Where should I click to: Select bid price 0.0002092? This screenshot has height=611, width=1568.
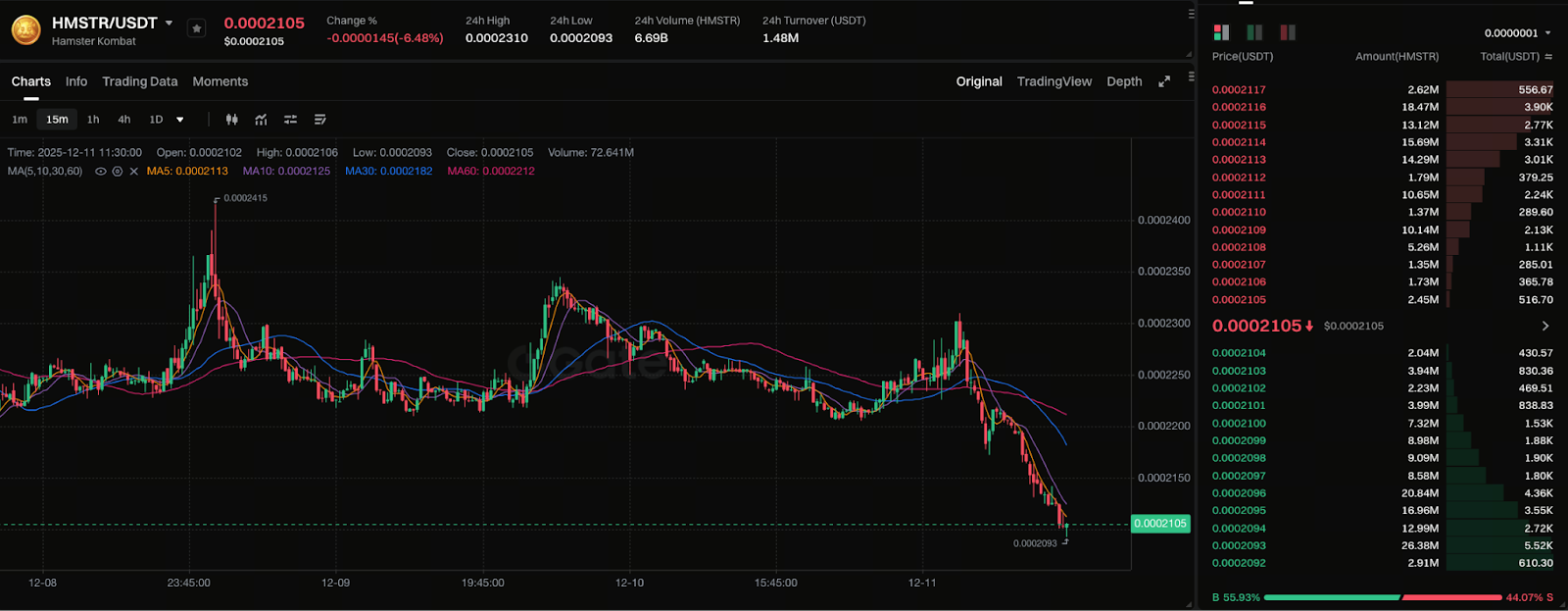pos(1239,563)
